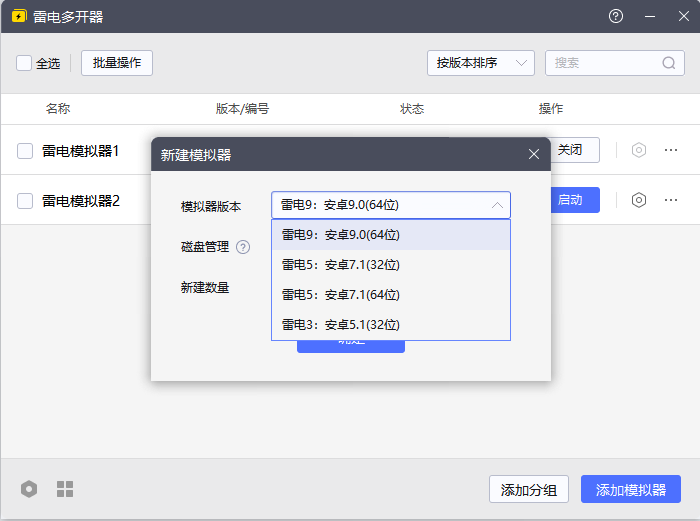The image size is (700, 521).
Task: Switch to grid view icon at bottom
Action: point(65,489)
